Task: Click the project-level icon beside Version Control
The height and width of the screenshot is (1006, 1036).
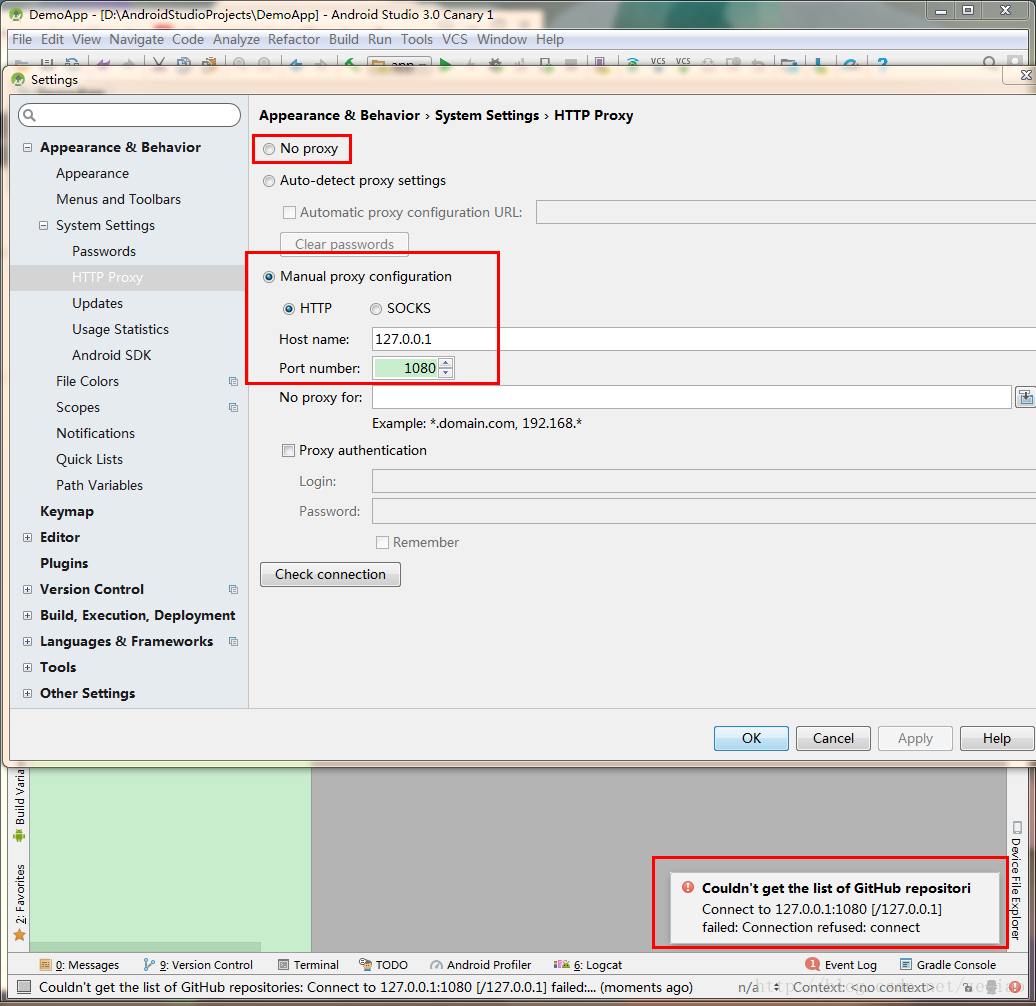Action: 233,589
